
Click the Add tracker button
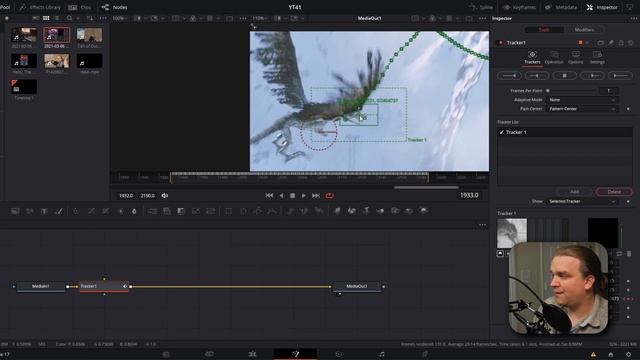(x=574, y=192)
